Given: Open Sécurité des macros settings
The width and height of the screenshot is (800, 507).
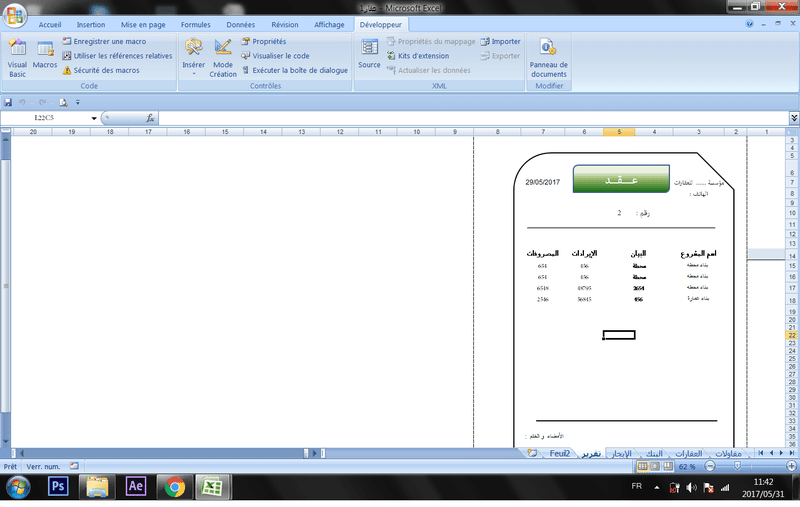Looking at the screenshot, I should [100, 71].
